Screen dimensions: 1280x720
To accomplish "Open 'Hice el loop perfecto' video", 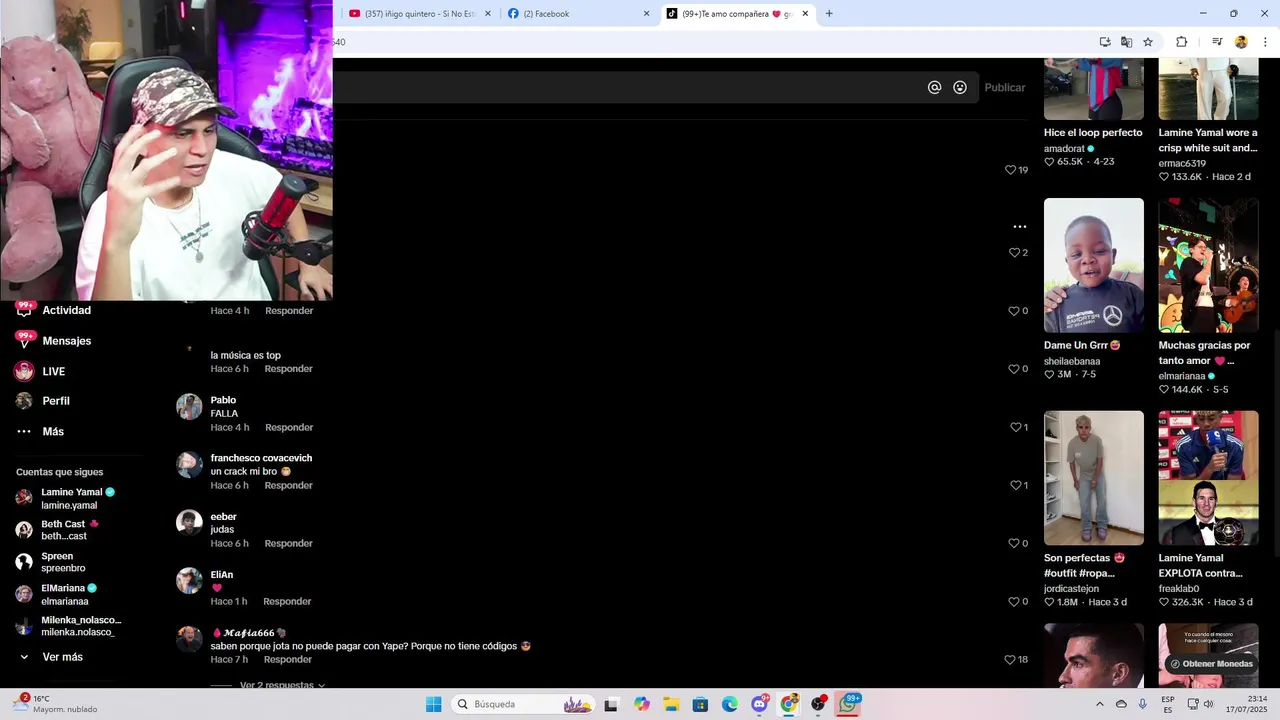I will pos(1093,89).
